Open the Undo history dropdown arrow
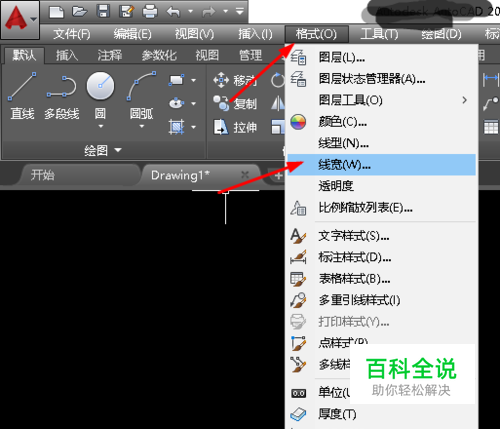This screenshot has height=429, width=500. click(190, 12)
